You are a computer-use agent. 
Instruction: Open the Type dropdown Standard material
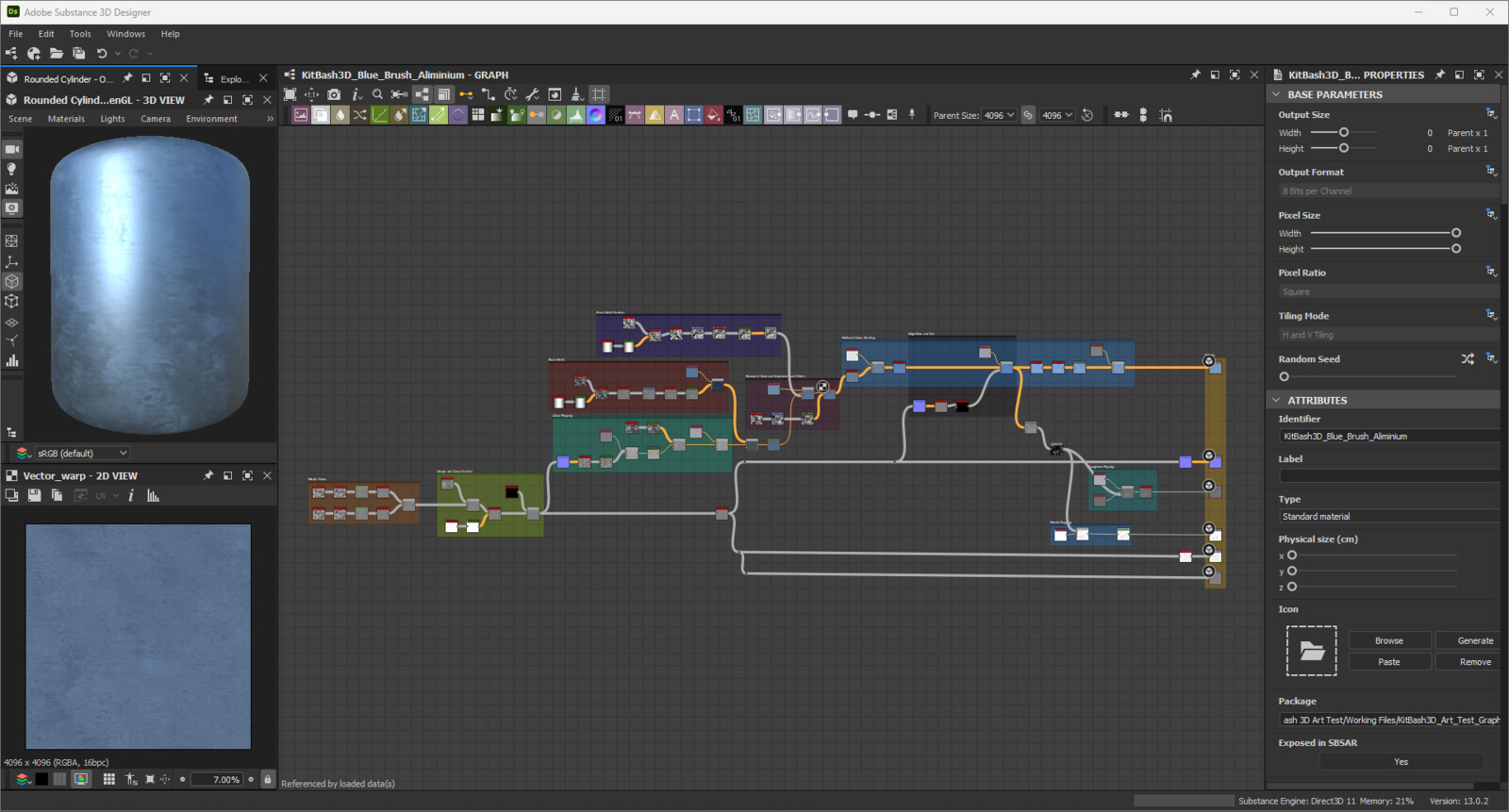tap(1388, 517)
